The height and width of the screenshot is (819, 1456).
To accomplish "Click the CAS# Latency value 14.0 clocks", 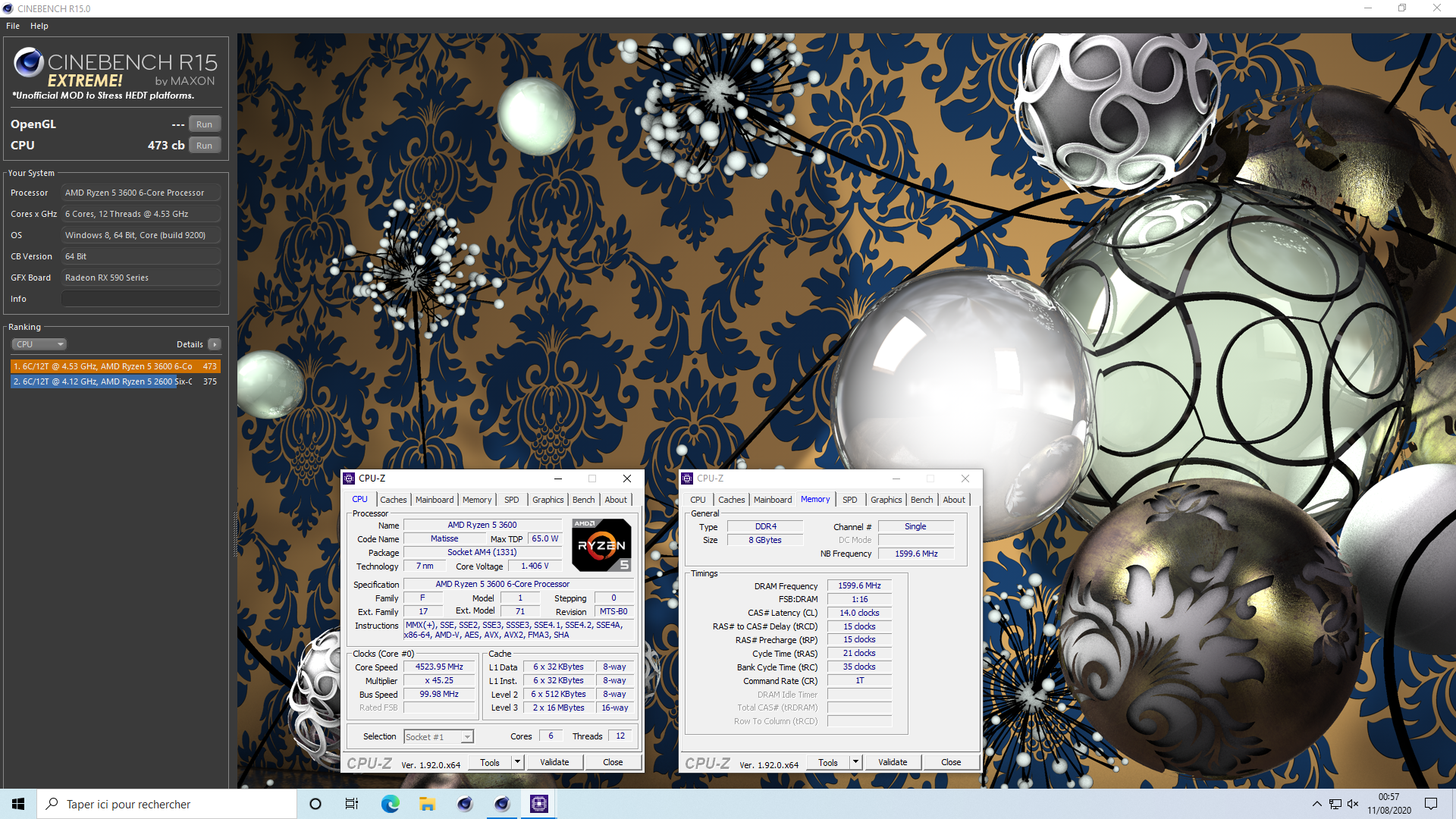I will point(859,613).
